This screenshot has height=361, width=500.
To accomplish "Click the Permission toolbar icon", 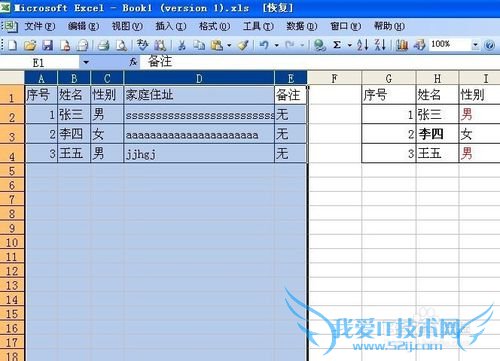I will pyautogui.click(x=65, y=45).
